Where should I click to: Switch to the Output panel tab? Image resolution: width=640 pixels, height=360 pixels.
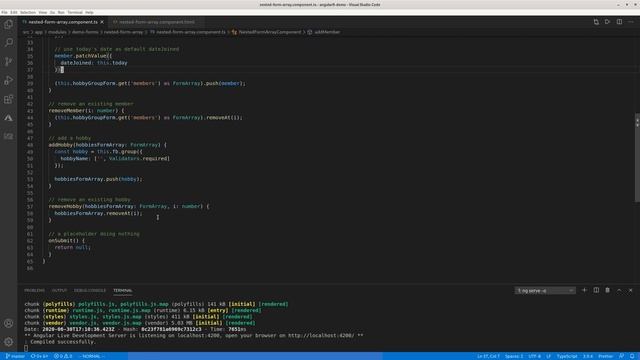[x=59, y=291]
